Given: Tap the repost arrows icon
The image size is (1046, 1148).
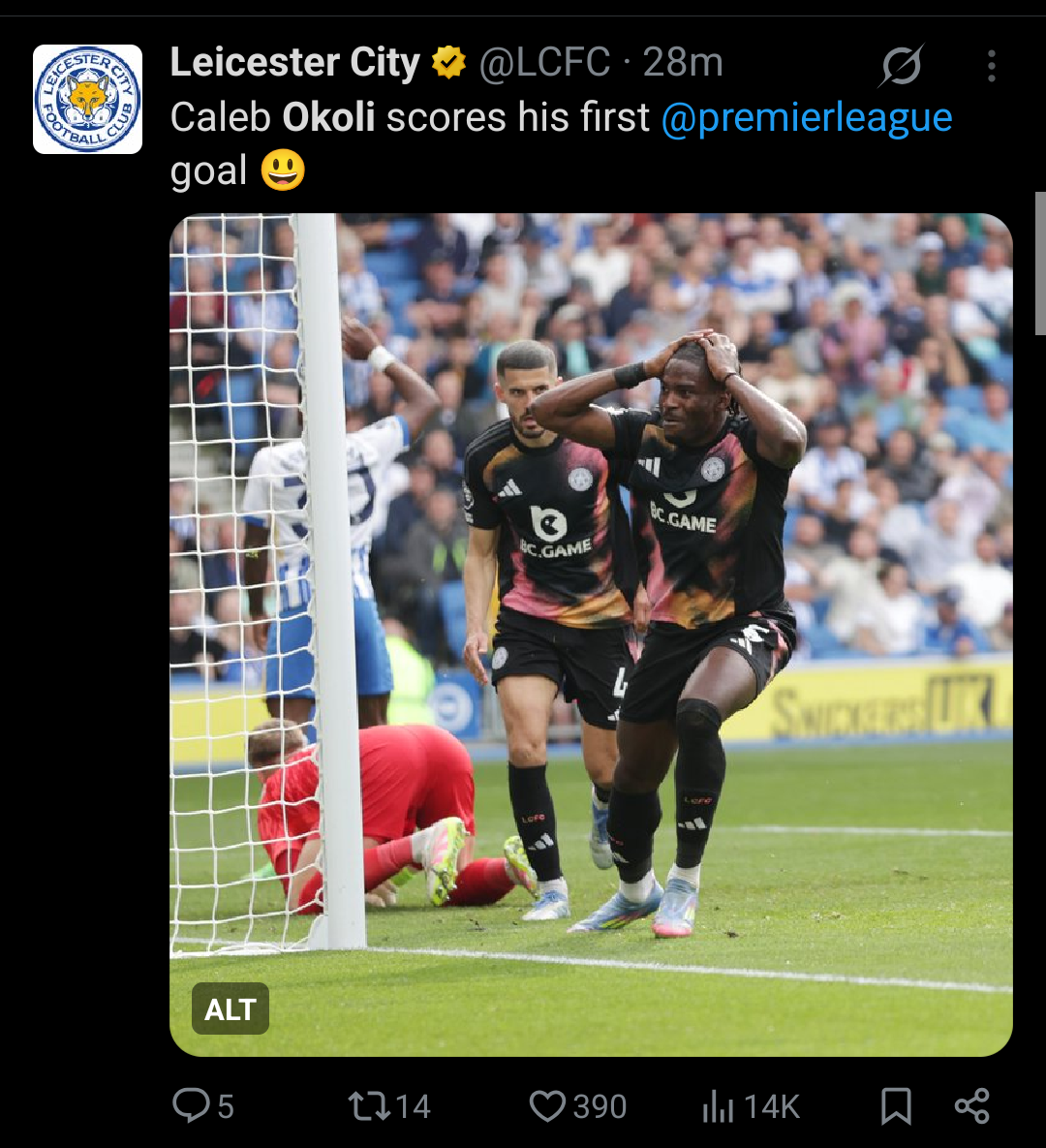Looking at the screenshot, I should click(369, 1106).
